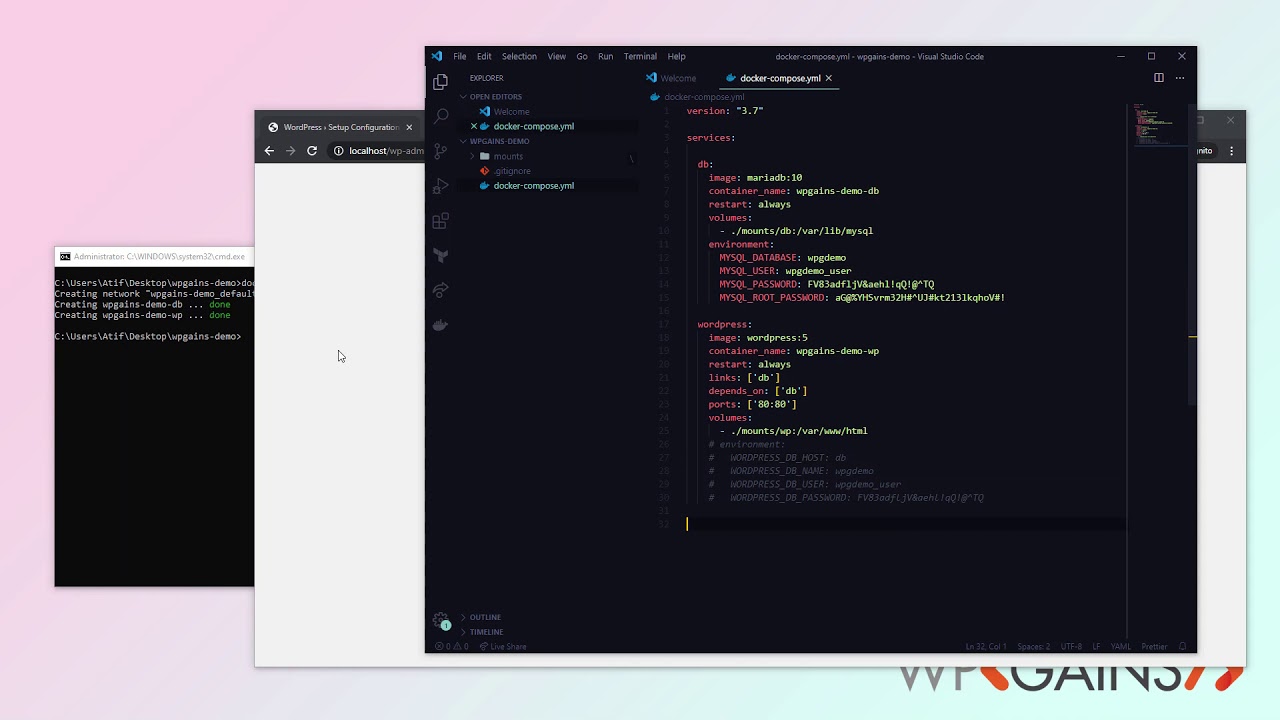The image size is (1280, 720).
Task: Open the Help menu
Action: click(677, 56)
